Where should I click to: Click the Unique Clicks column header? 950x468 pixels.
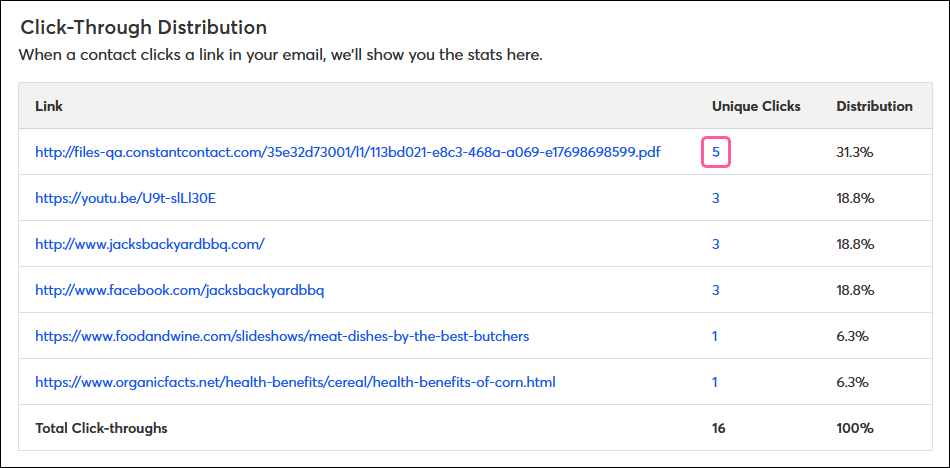pyautogui.click(x=756, y=106)
